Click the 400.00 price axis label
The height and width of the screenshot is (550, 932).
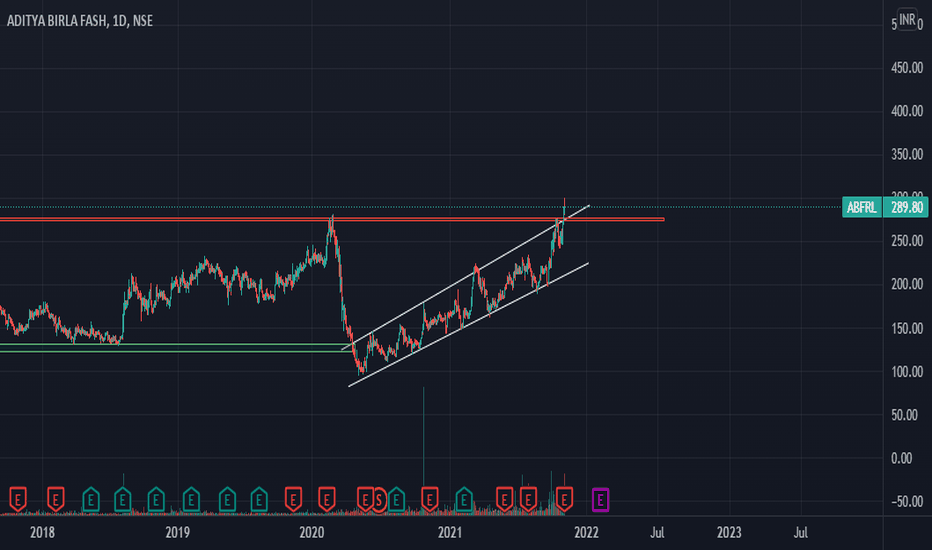click(907, 111)
